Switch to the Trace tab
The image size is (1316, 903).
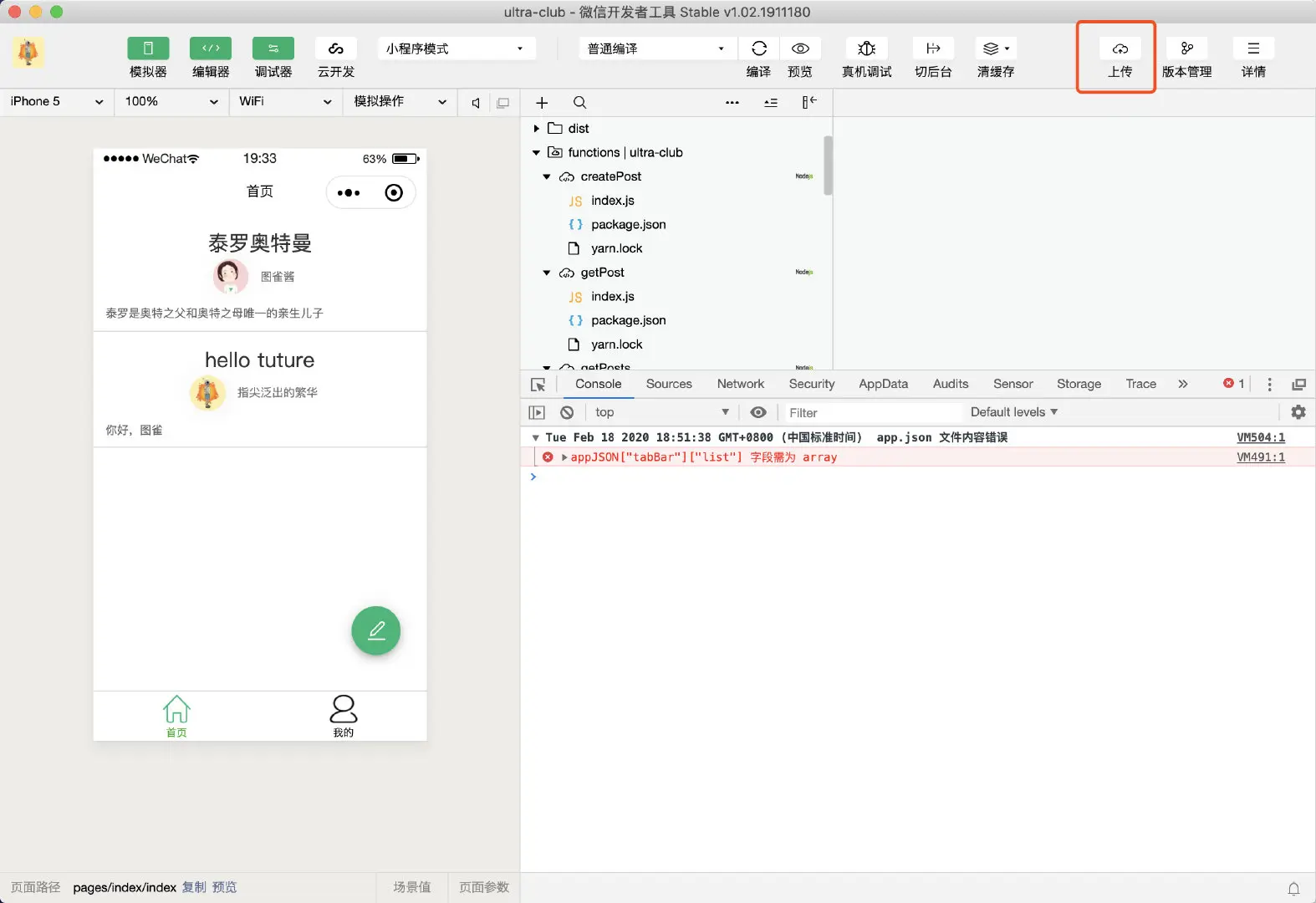pyautogui.click(x=1141, y=384)
